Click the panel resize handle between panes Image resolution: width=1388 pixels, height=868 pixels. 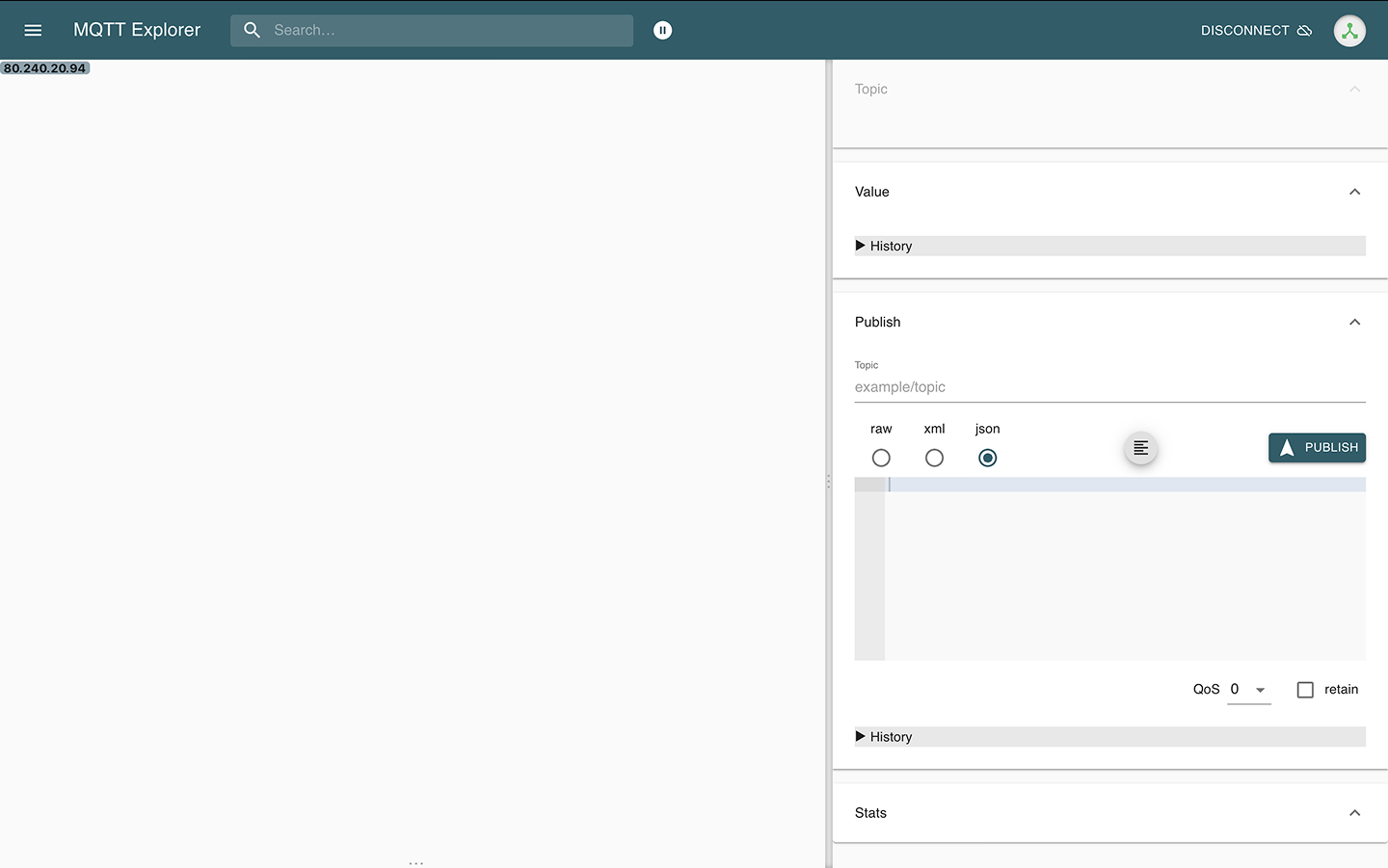click(829, 482)
